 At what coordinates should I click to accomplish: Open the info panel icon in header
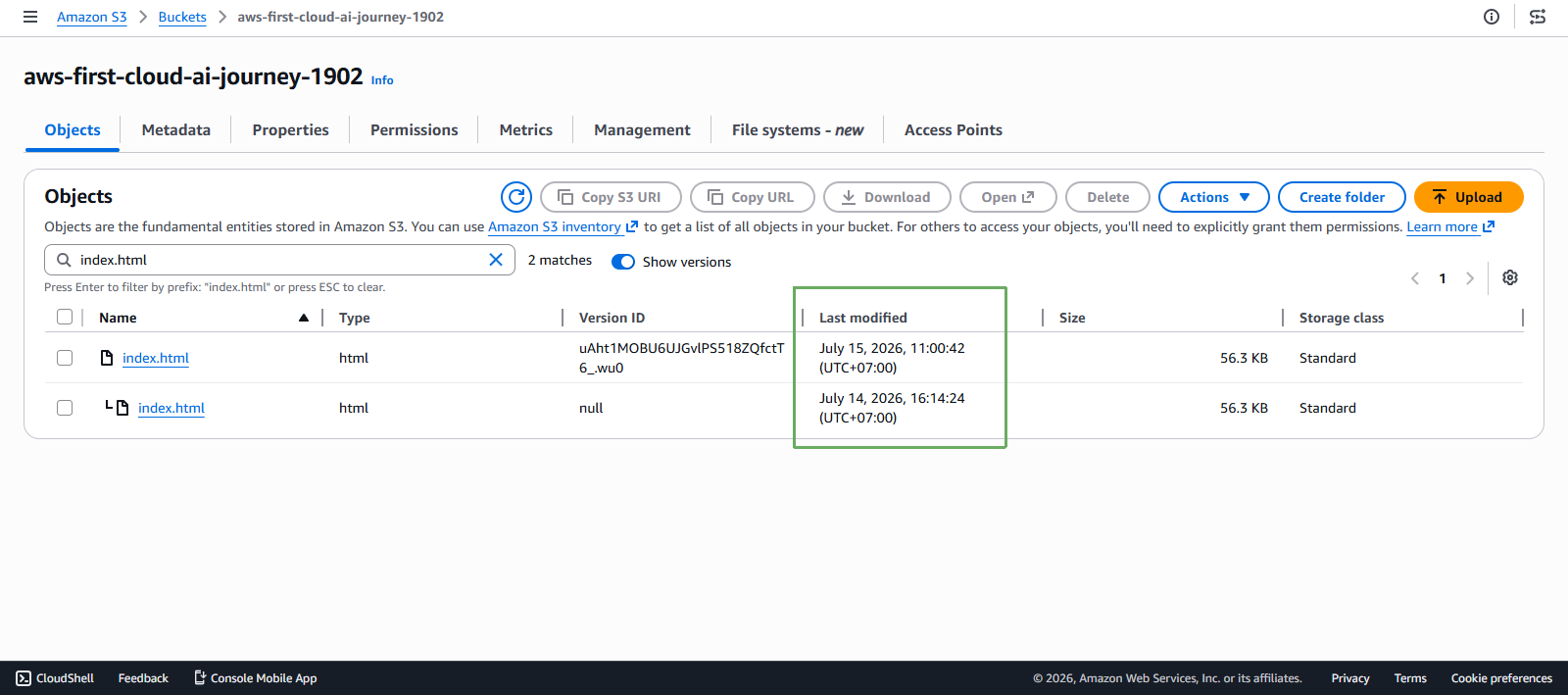[1492, 17]
